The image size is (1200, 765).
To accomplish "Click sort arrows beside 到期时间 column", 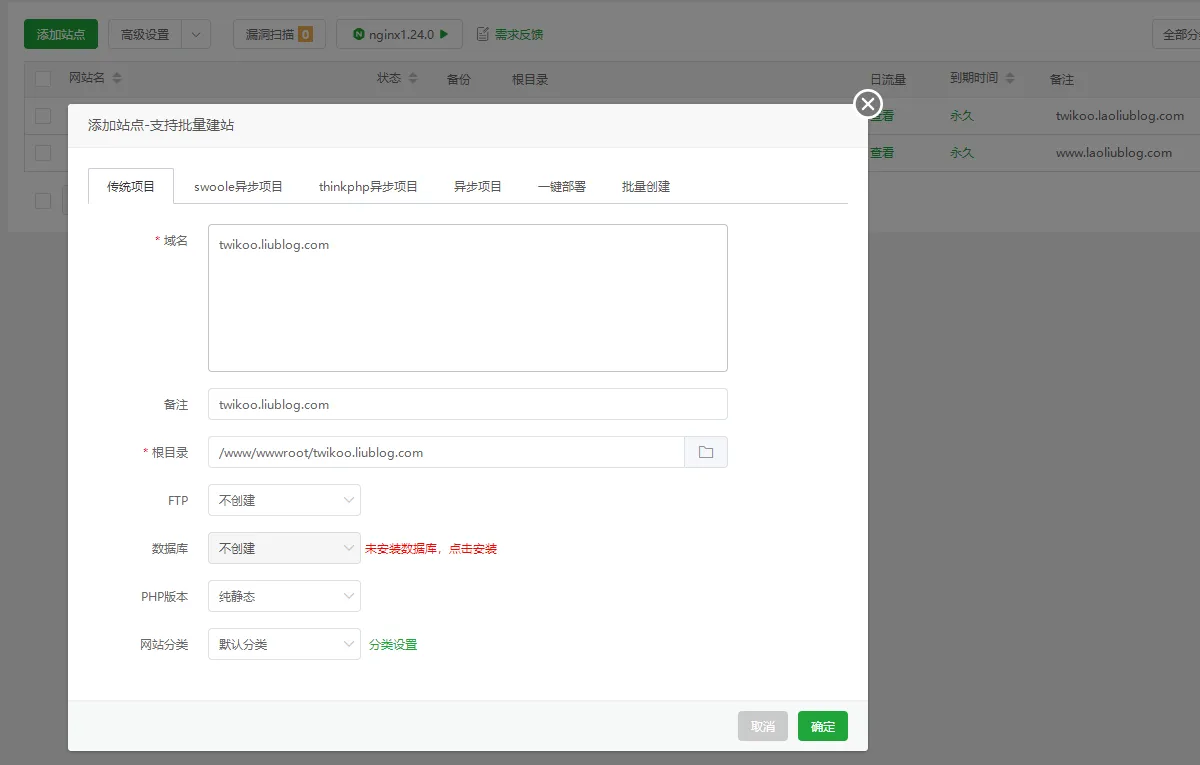I will coord(1010,79).
